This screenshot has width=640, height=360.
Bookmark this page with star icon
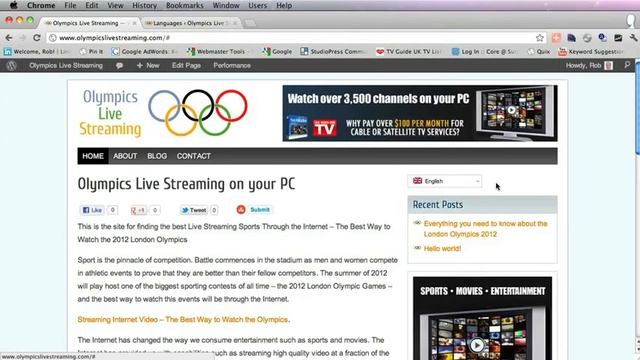(x=540, y=38)
